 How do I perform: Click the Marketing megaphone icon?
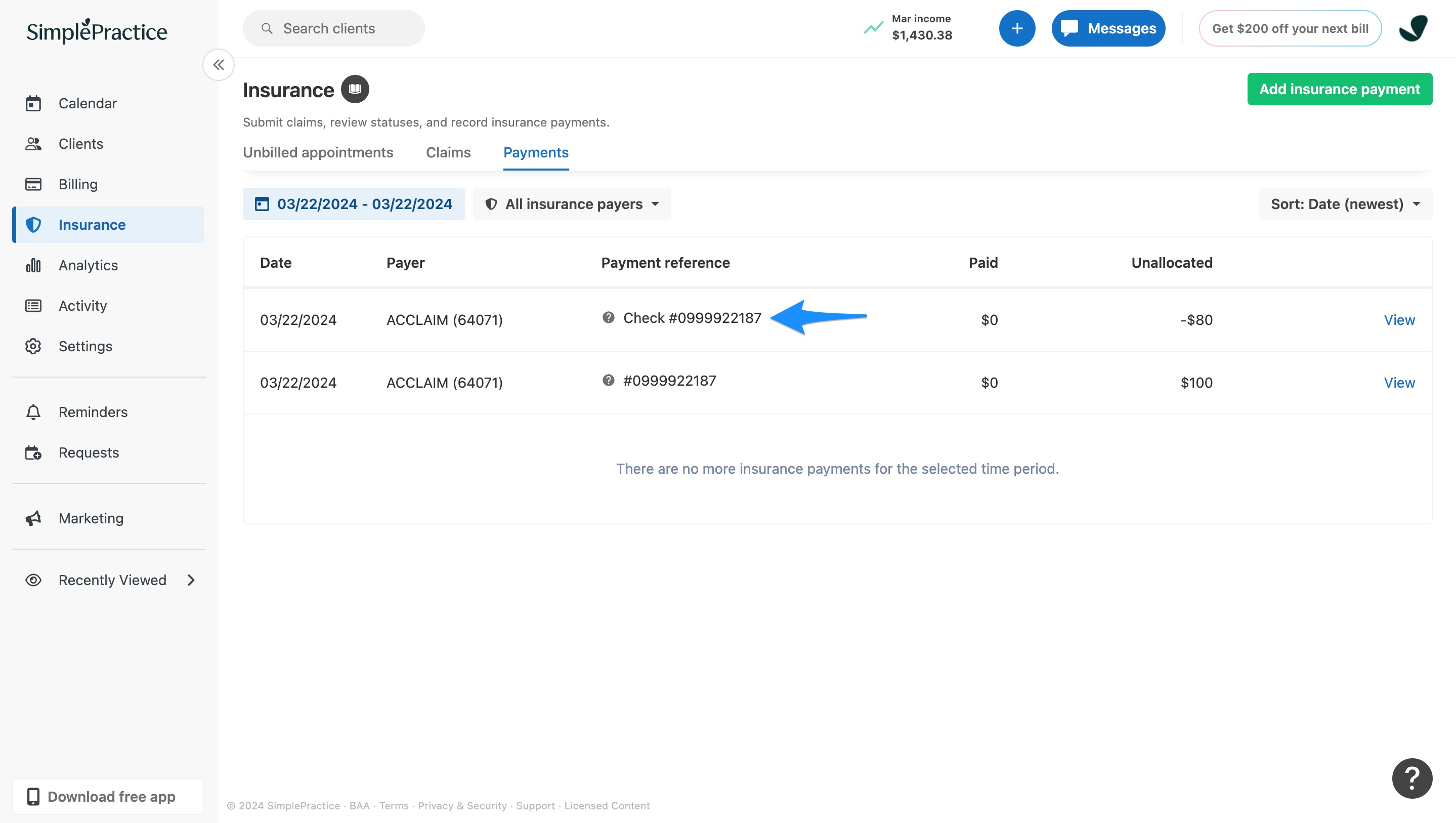point(33,518)
